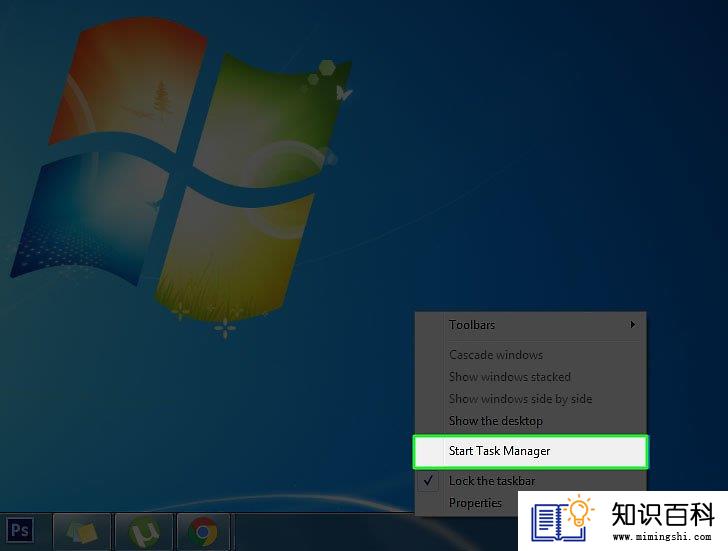Image resolution: width=728 pixels, height=551 pixels.
Task: Toggle Lock the taskbar option
Action: (530, 481)
